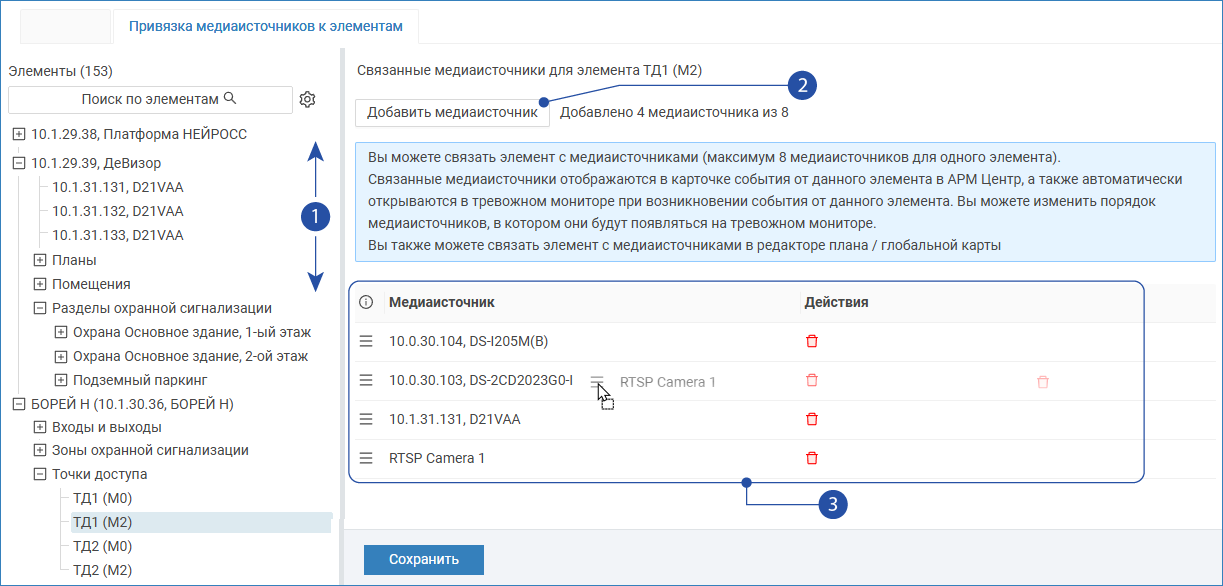Click the gear settings icon beside search
The width and height of the screenshot is (1223, 586).
click(x=307, y=99)
